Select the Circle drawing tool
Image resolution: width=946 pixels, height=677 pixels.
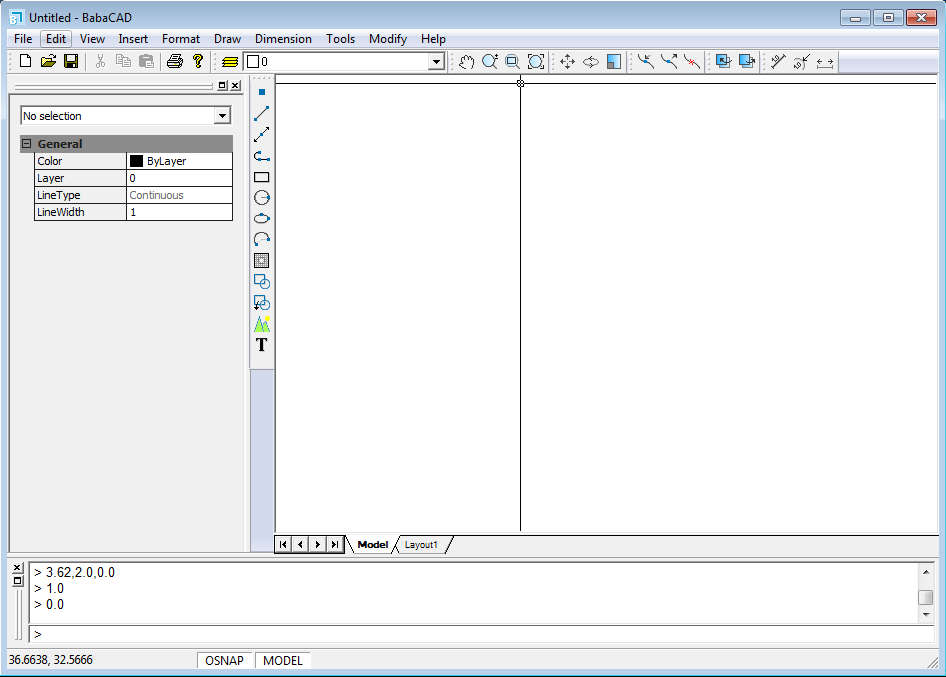tap(262, 198)
